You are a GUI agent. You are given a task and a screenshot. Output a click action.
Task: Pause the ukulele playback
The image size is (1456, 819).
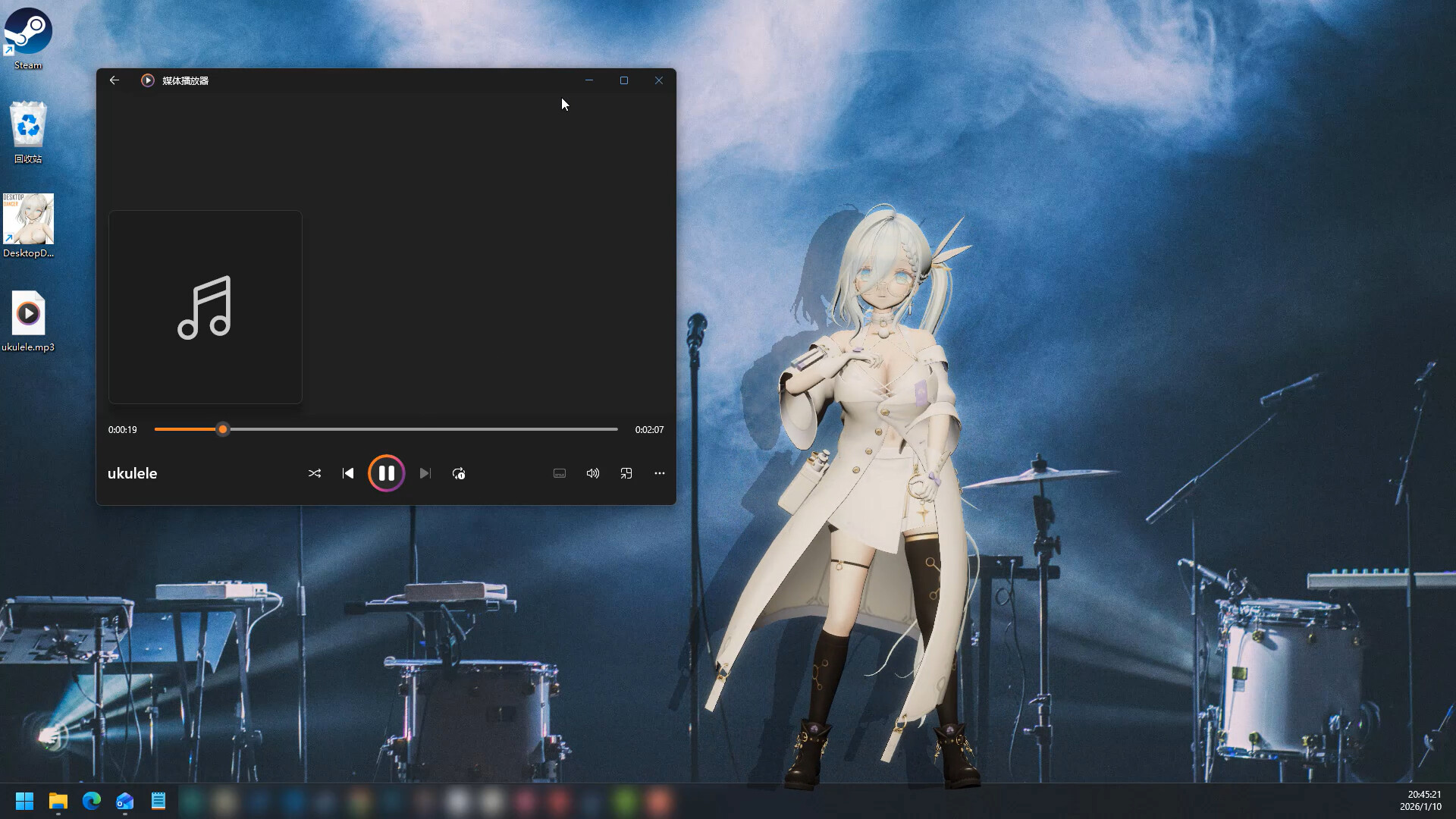[x=387, y=472]
